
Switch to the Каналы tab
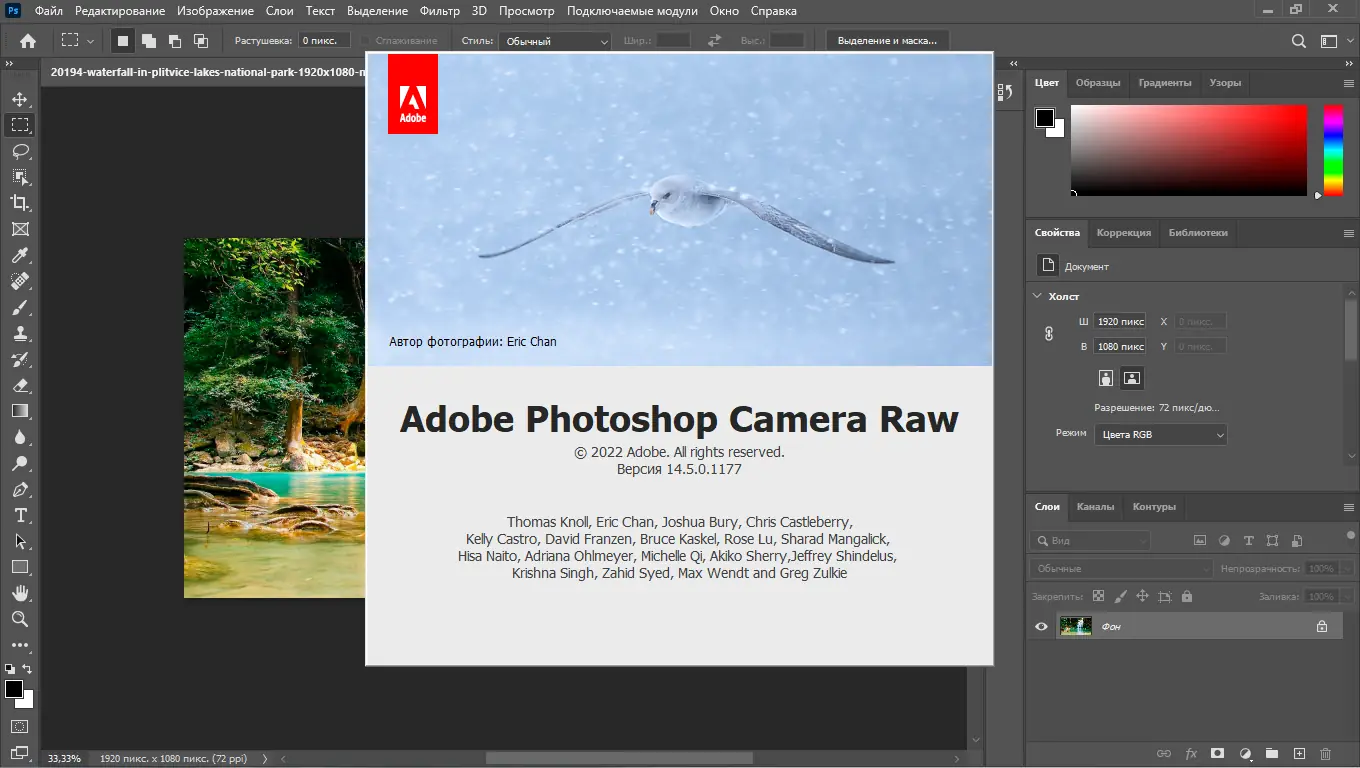pos(1095,507)
